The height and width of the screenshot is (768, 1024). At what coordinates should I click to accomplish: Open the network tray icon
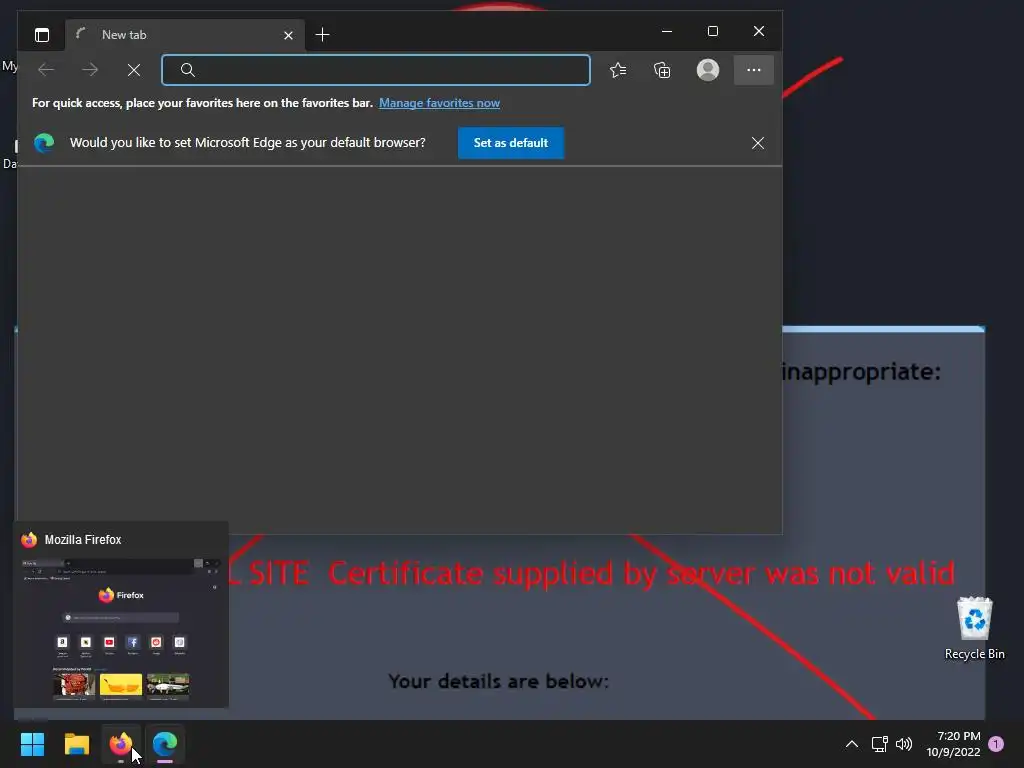pyautogui.click(x=879, y=744)
